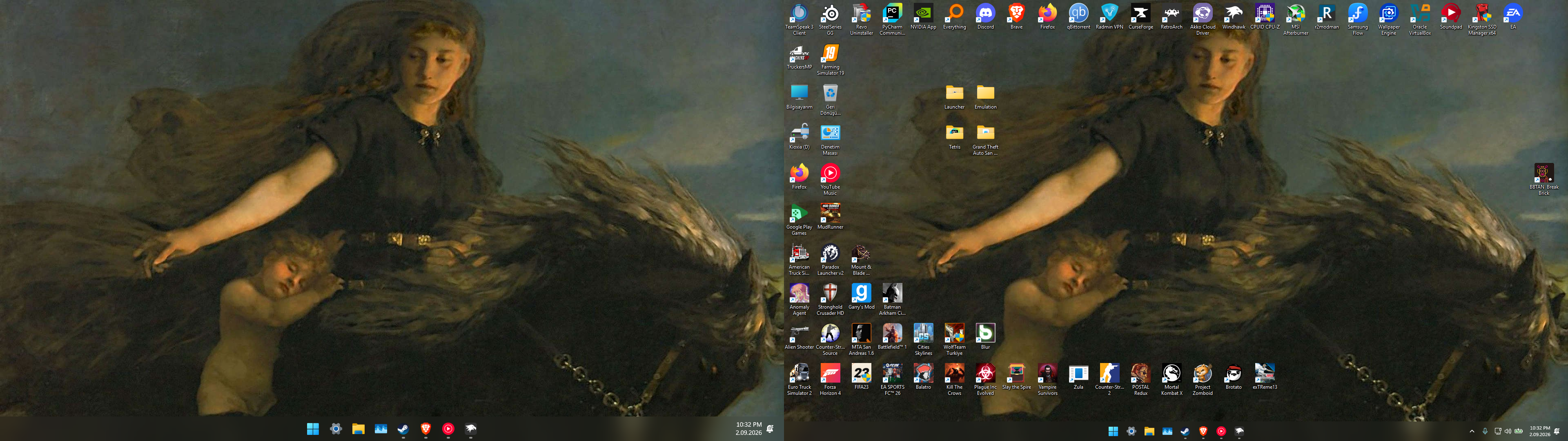Open Revo Uninstaller shortcut
The height and width of the screenshot is (441, 1568).
tap(861, 20)
